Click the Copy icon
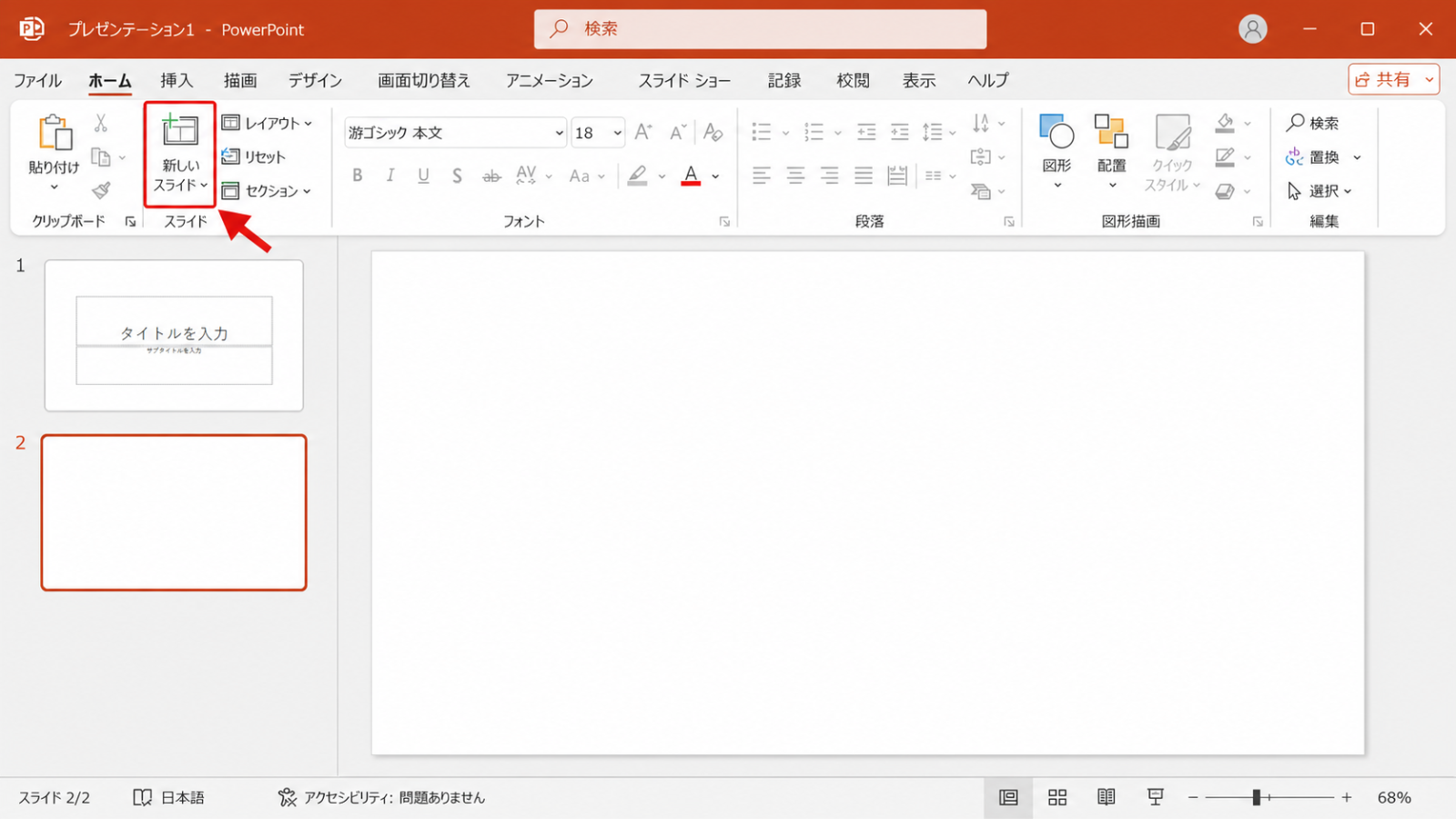Image resolution: width=1456 pixels, height=819 pixels. pyautogui.click(x=101, y=157)
